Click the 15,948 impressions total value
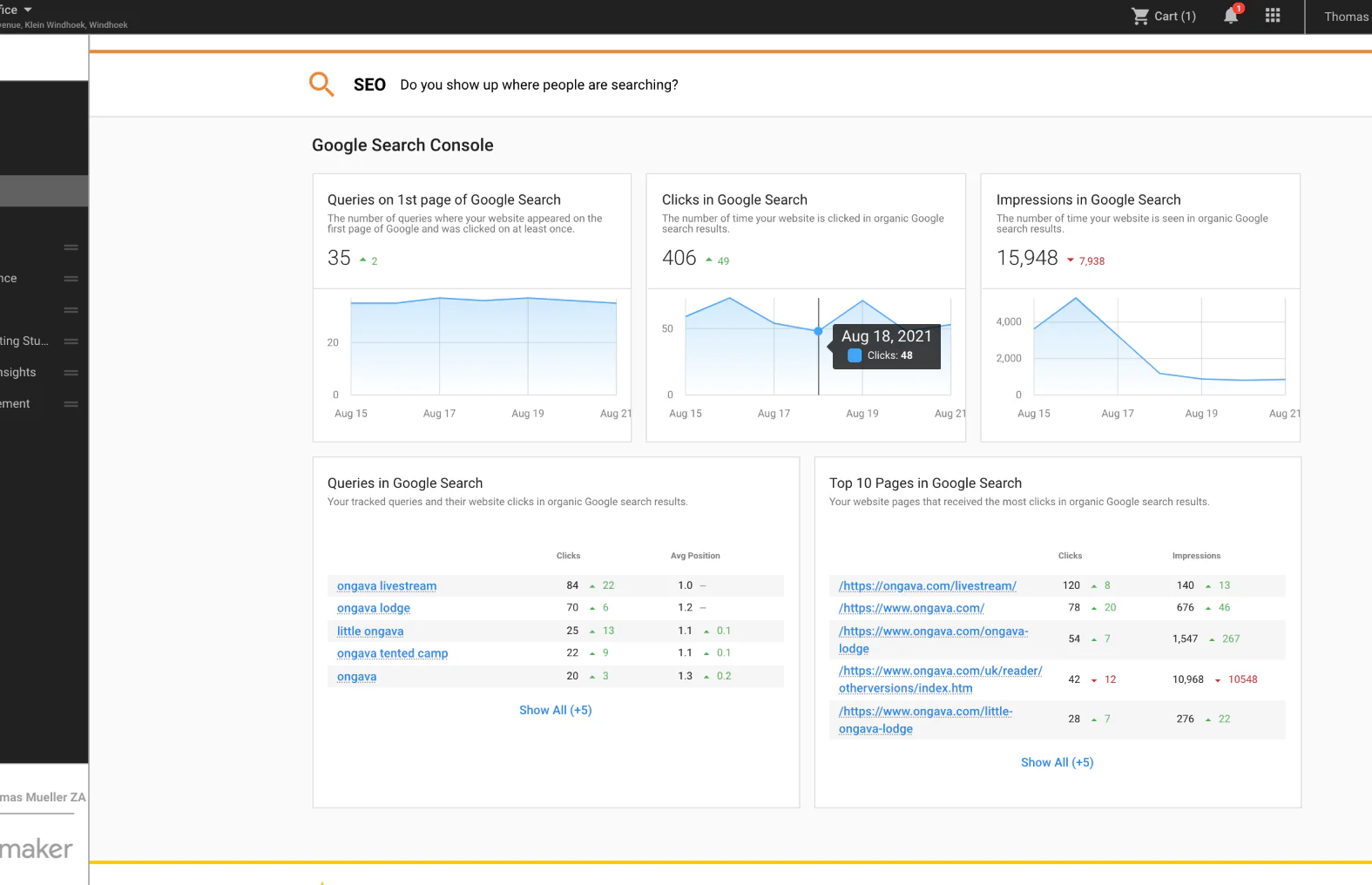The width and height of the screenshot is (1372, 885). tap(1027, 258)
